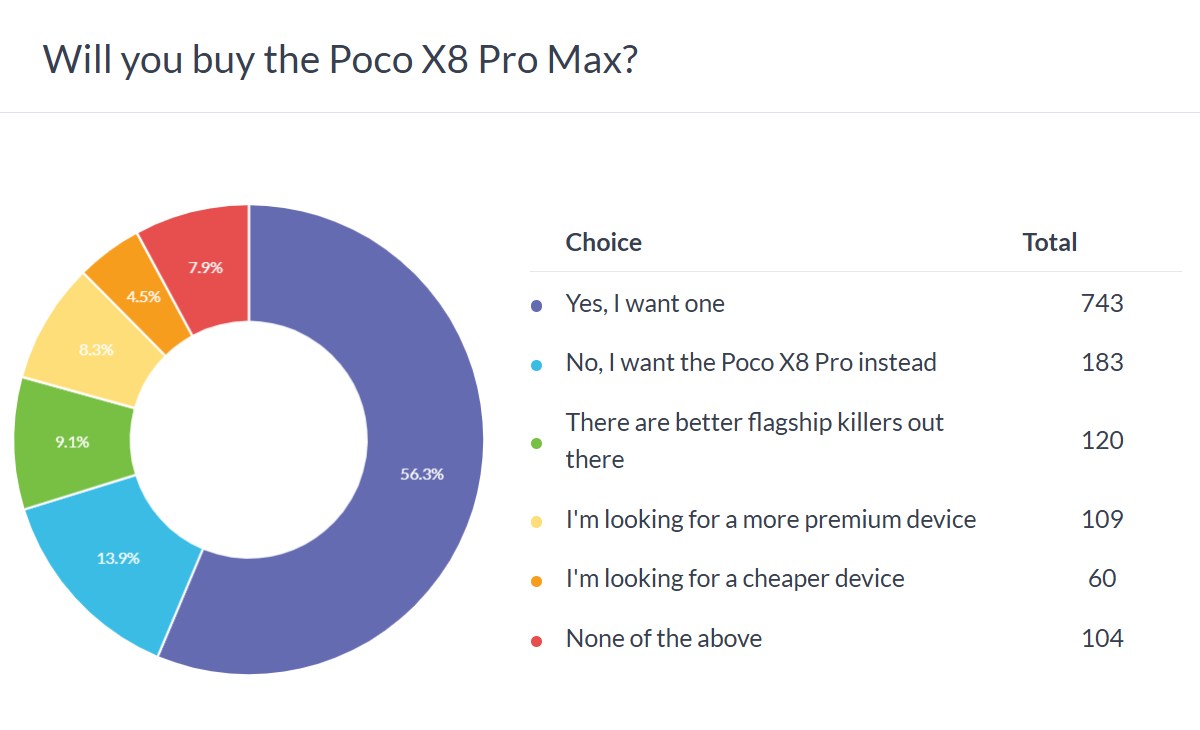Select the 'None of the above' choice

pyautogui.click(x=664, y=638)
